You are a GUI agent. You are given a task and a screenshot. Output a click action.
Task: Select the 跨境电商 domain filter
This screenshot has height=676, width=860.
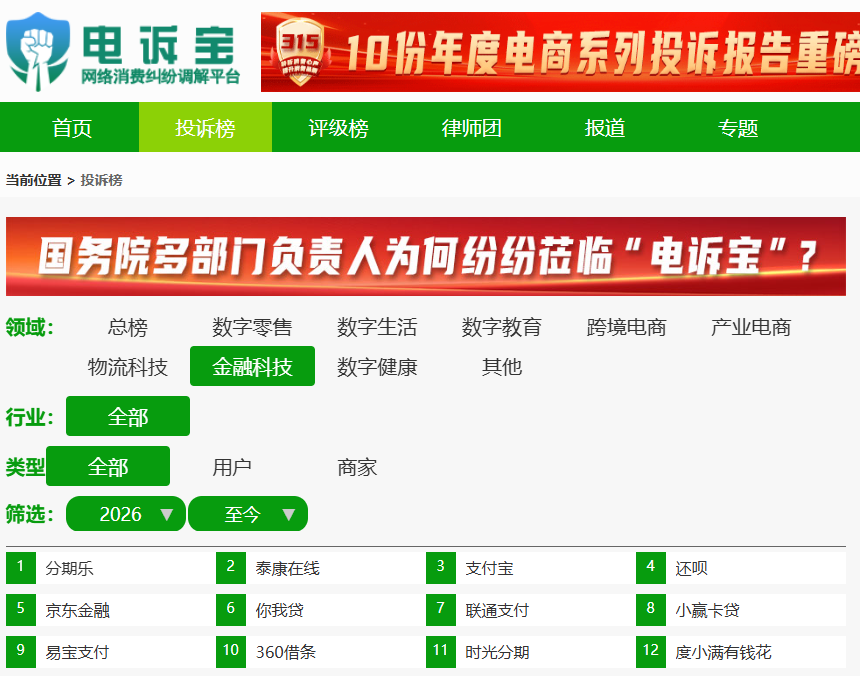(x=626, y=327)
